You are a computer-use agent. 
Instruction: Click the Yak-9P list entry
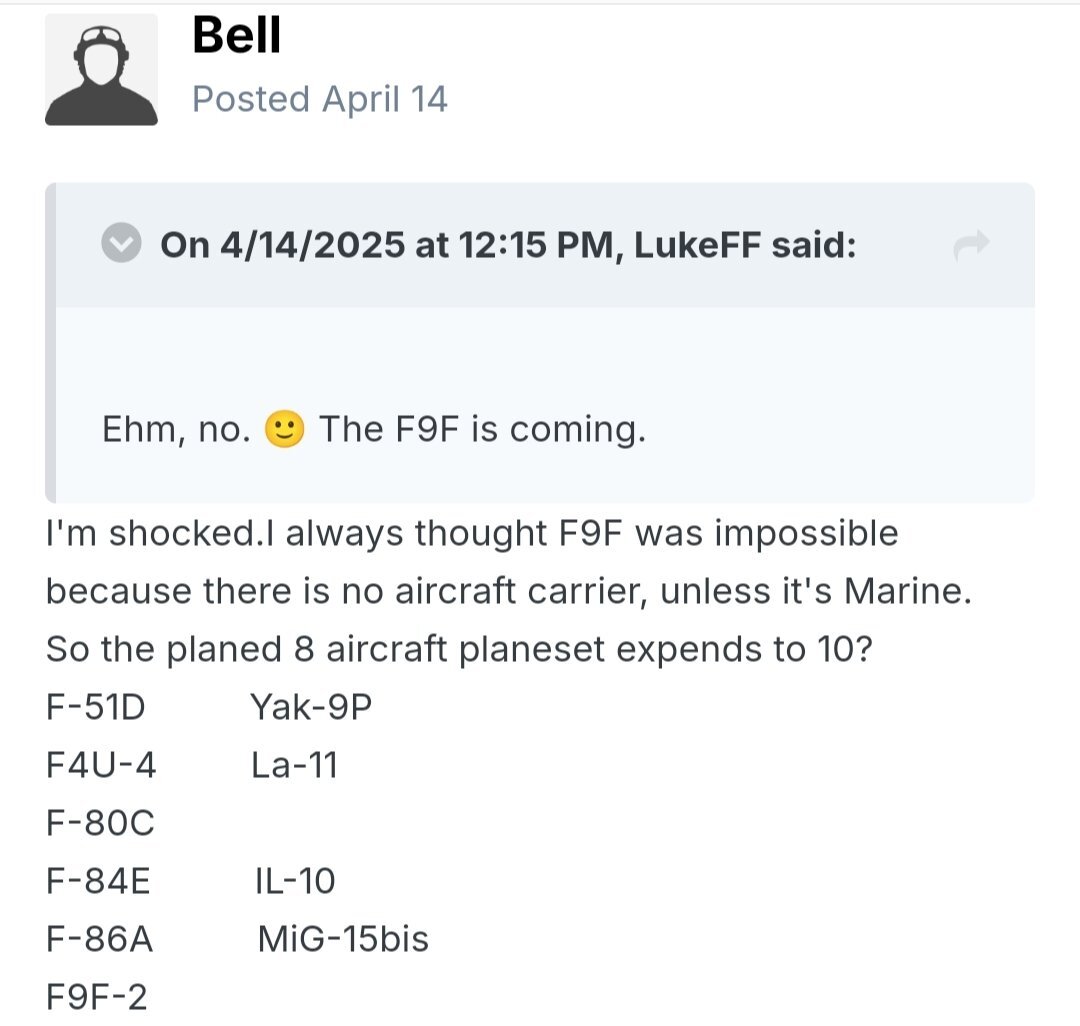click(x=311, y=708)
